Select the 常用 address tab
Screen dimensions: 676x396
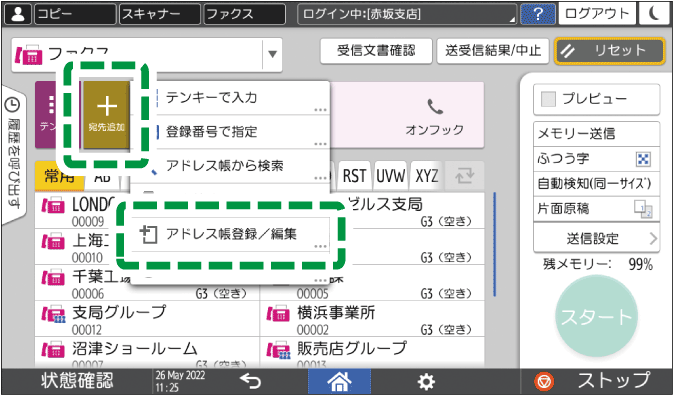59,176
